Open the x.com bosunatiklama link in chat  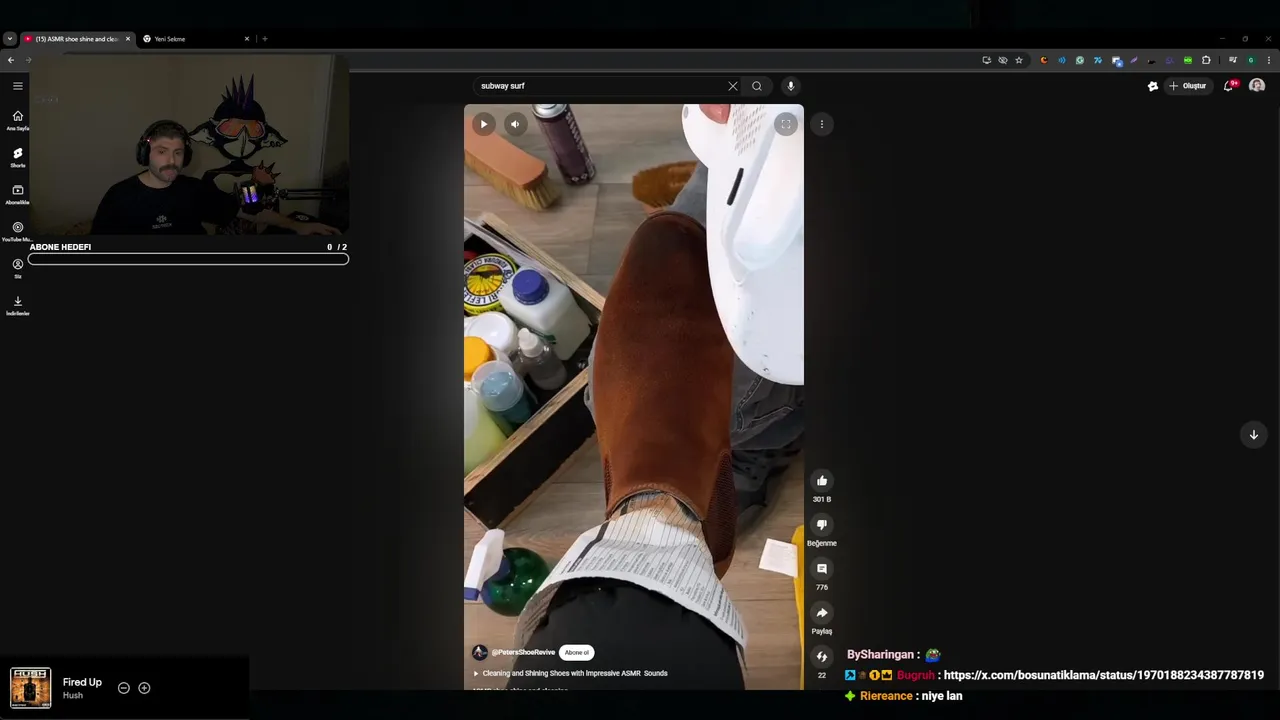(x=1104, y=675)
